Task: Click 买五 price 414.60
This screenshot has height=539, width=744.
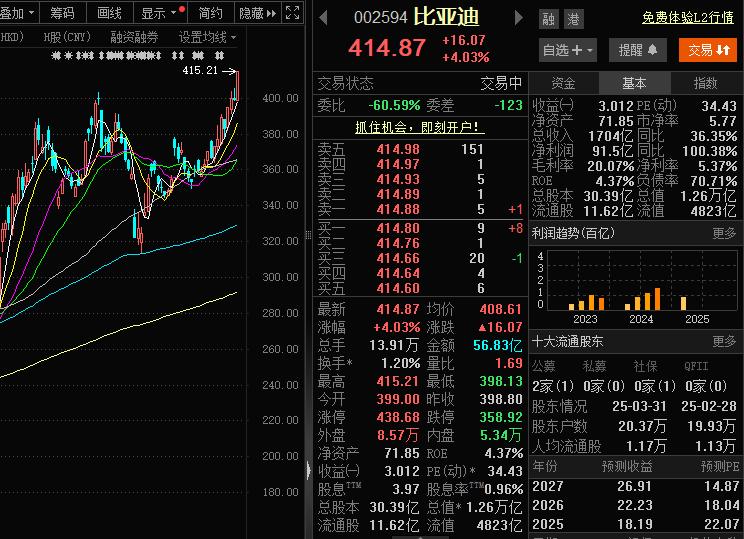Action: coord(398,288)
